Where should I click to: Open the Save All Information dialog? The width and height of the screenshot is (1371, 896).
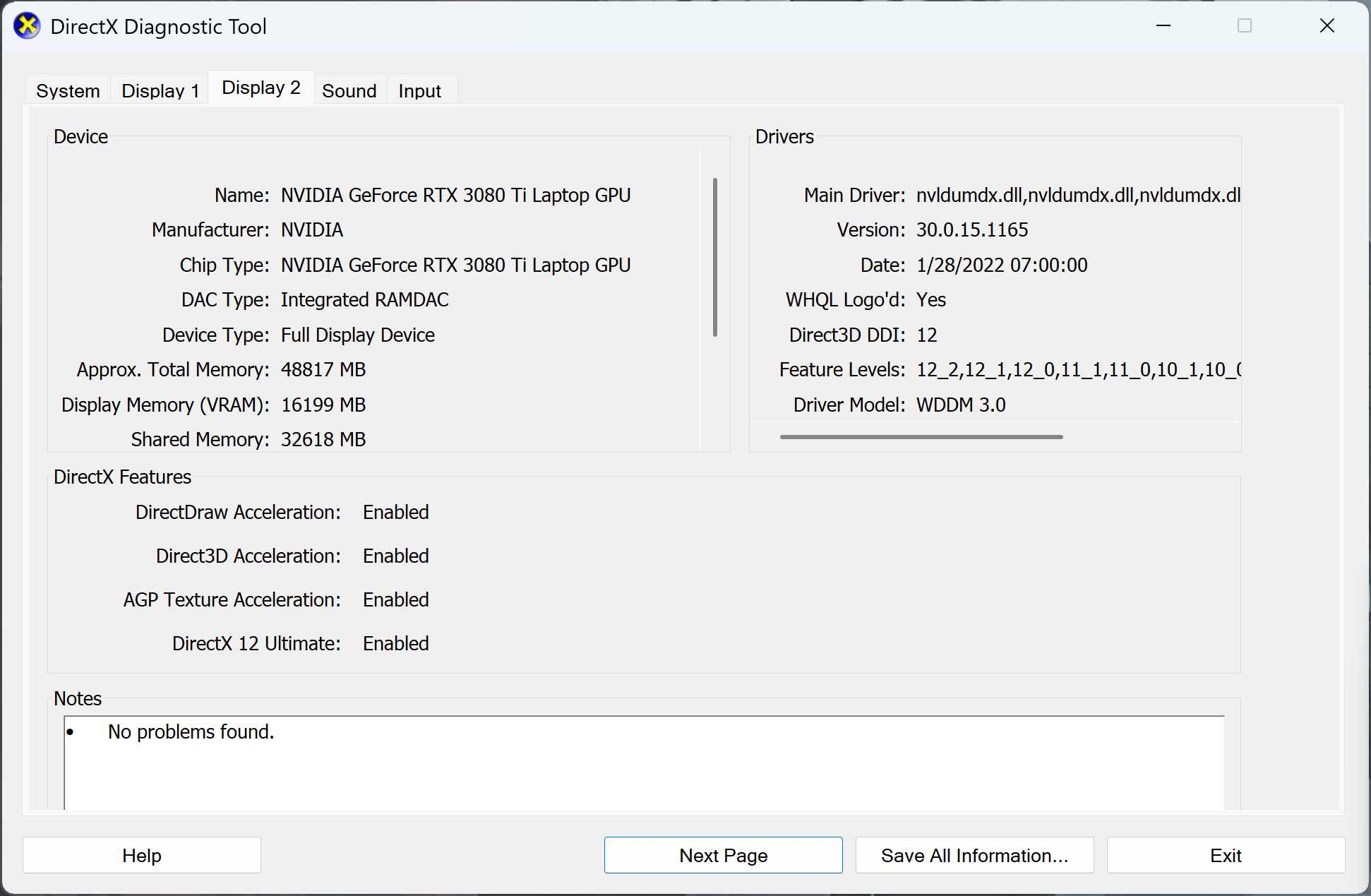974,855
